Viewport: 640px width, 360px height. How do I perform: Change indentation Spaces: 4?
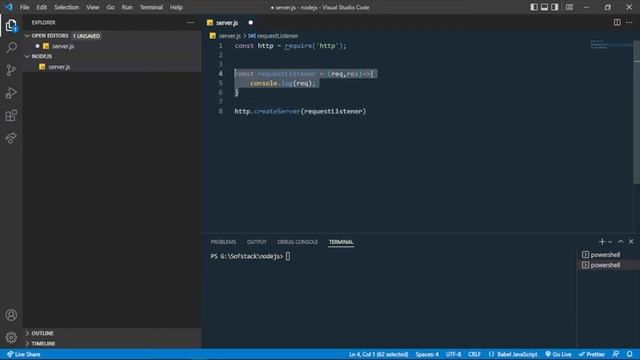[x=427, y=354]
